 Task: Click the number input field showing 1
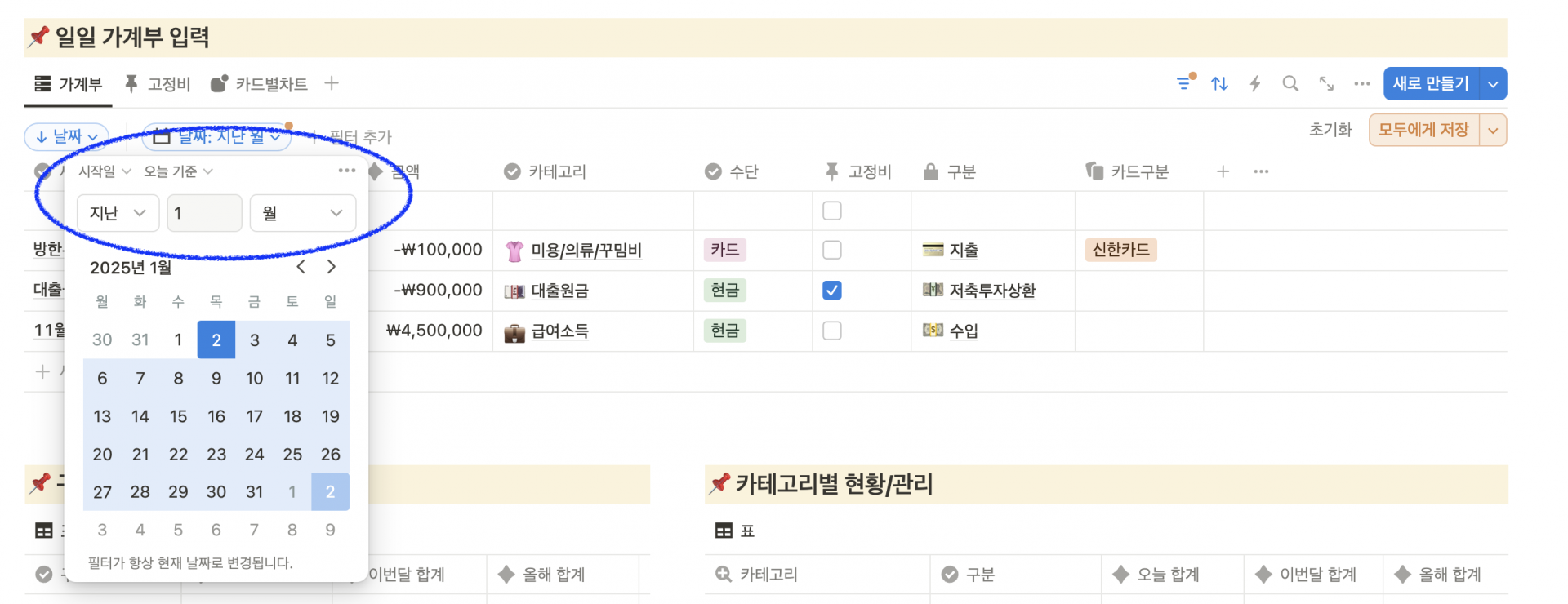(204, 213)
